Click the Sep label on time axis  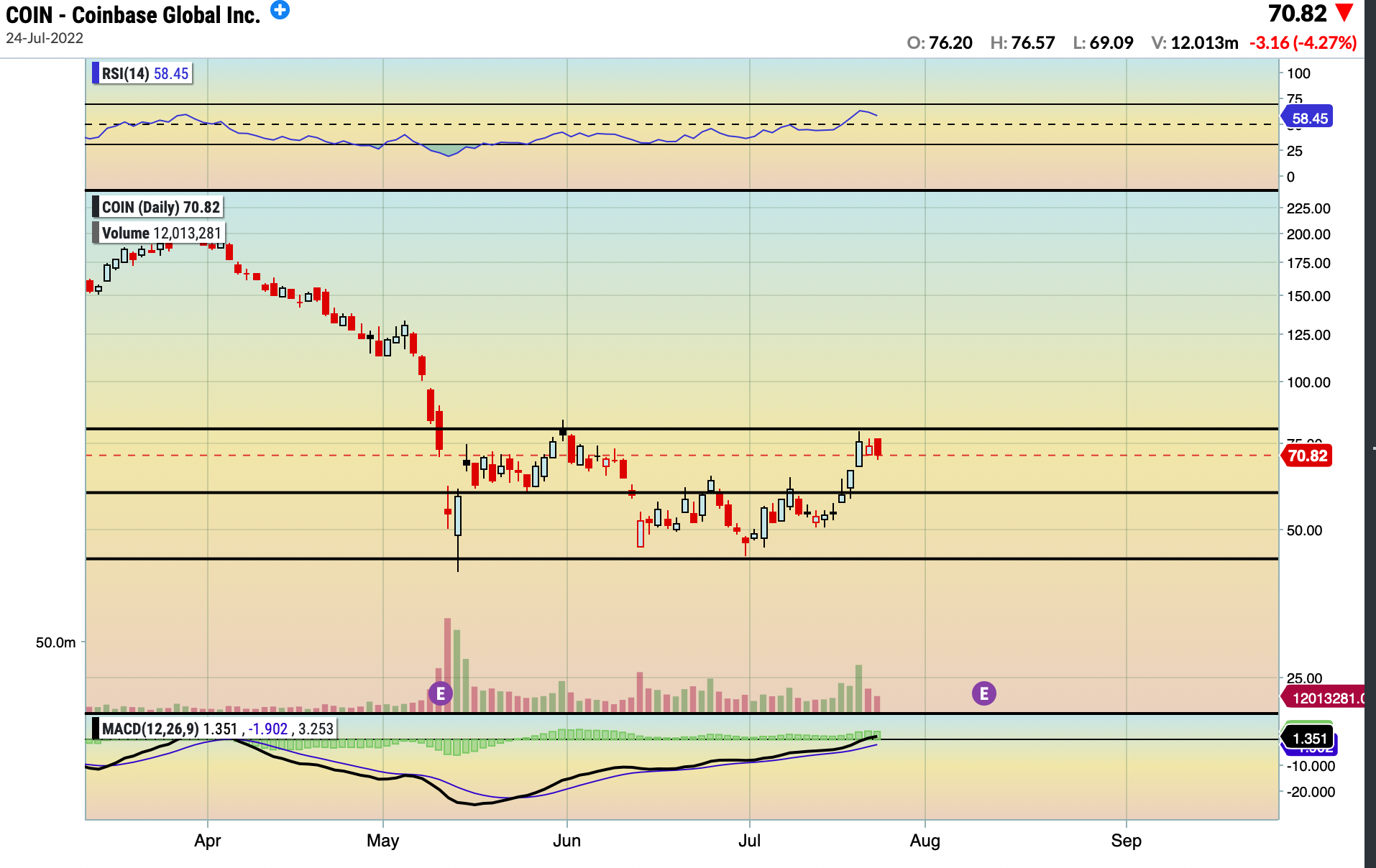click(1126, 841)
